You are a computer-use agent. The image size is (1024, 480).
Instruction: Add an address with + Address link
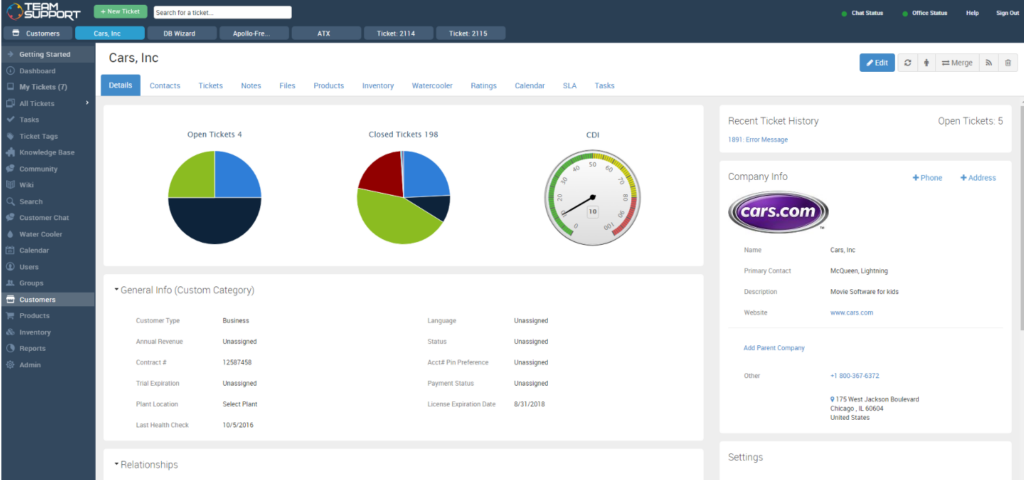[x=978, y=178]
